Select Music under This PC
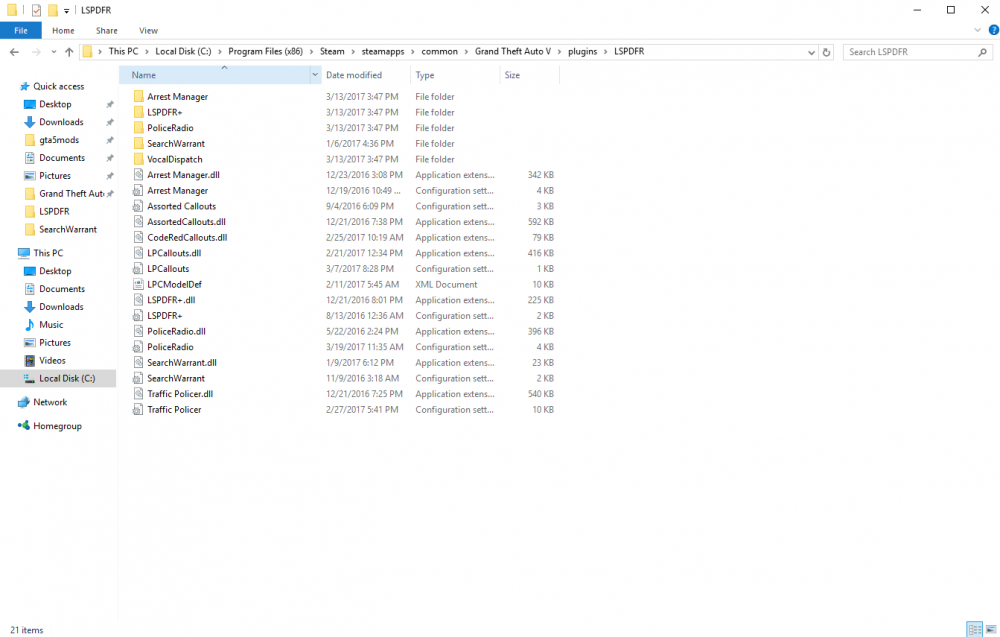This screenshot has width=1000, height=637. 51,325
